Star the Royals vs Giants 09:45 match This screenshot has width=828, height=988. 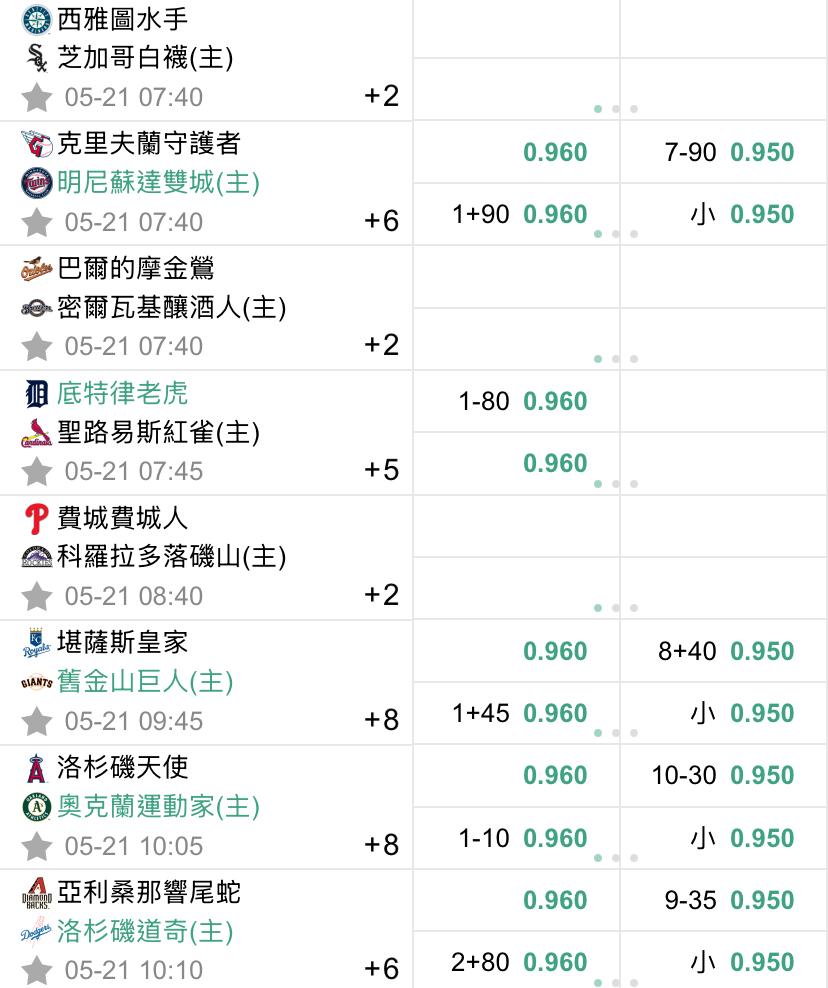pos(37,721)
